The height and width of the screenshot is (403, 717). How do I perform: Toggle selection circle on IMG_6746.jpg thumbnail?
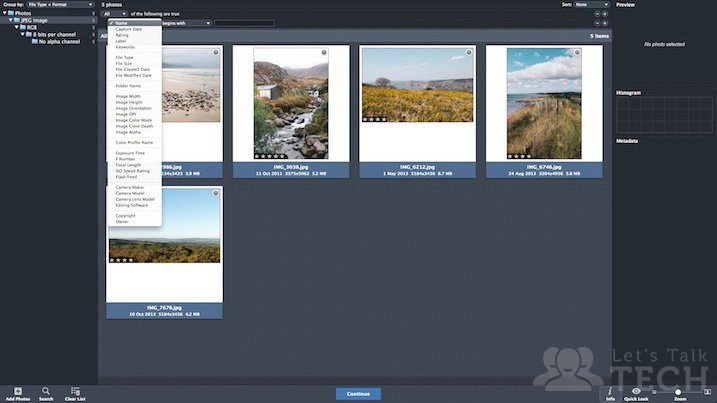pyautogui.click(x=577, y=53)
